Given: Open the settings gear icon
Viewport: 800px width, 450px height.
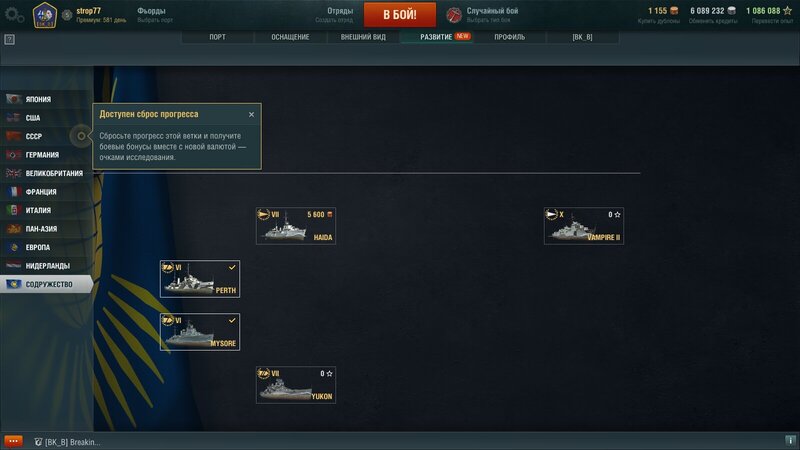Looking at the screenshot, I should (x=12, y=14).
